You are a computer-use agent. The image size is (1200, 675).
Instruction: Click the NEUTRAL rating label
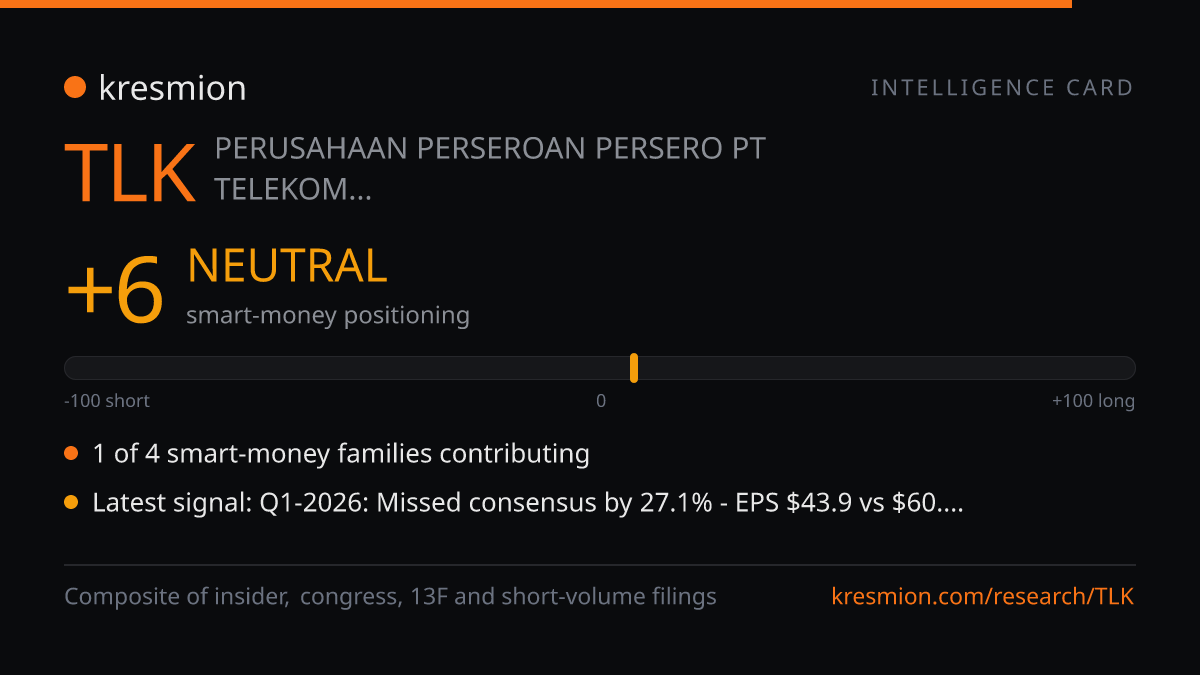(x=287, y=266)
